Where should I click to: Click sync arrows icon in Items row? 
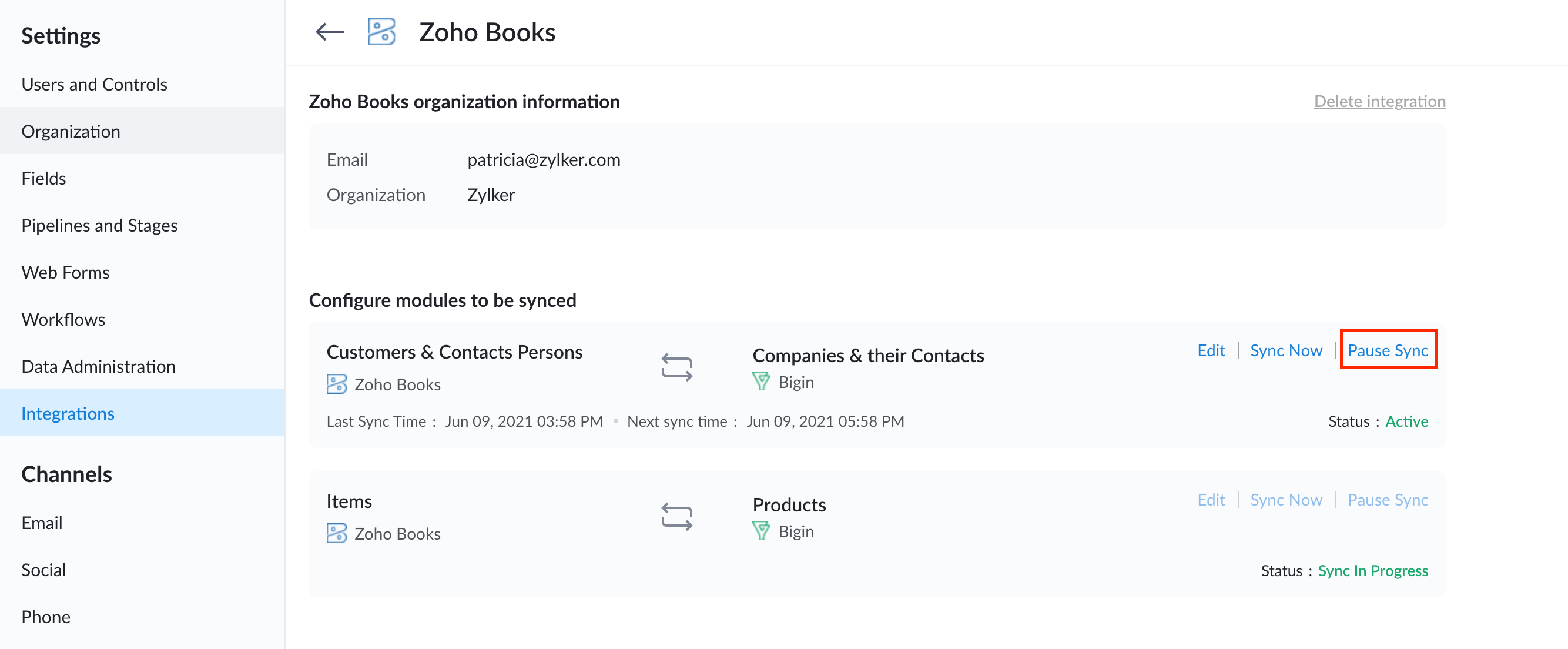[676, 516]
